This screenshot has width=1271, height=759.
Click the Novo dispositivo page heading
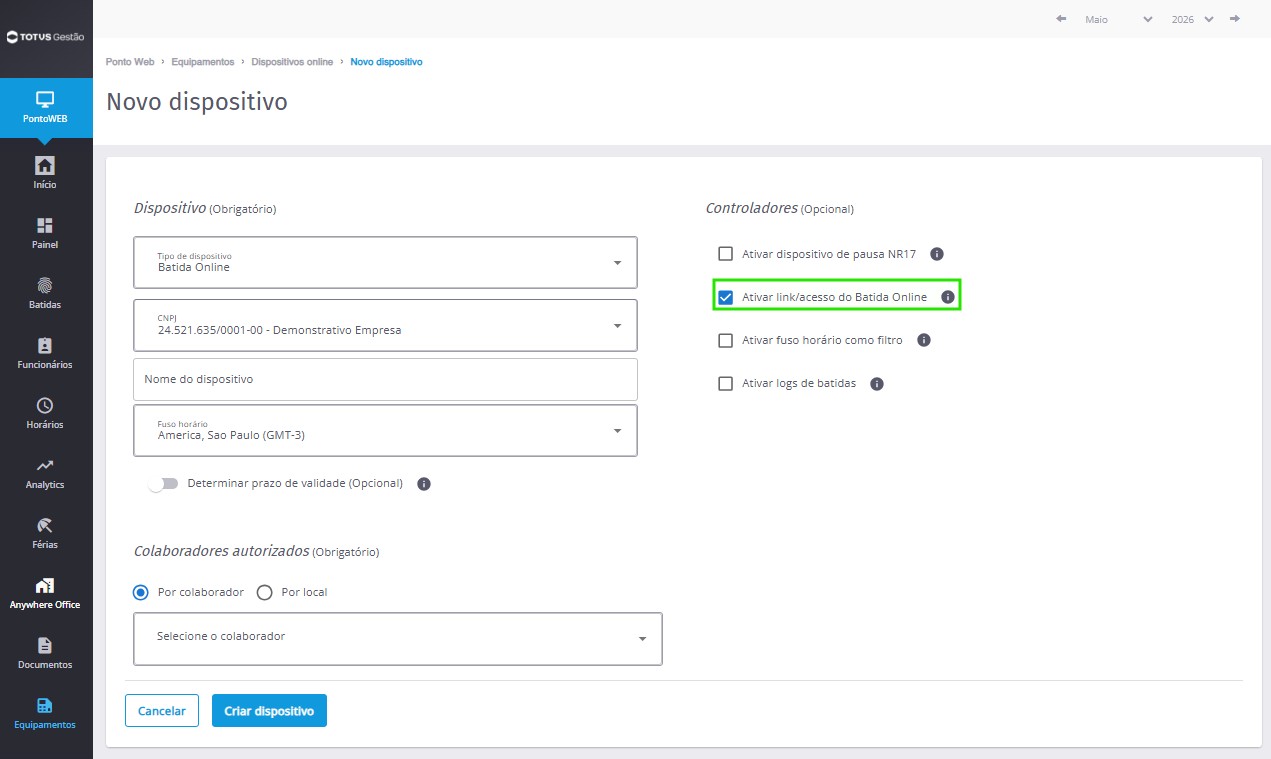pos(197,102)
